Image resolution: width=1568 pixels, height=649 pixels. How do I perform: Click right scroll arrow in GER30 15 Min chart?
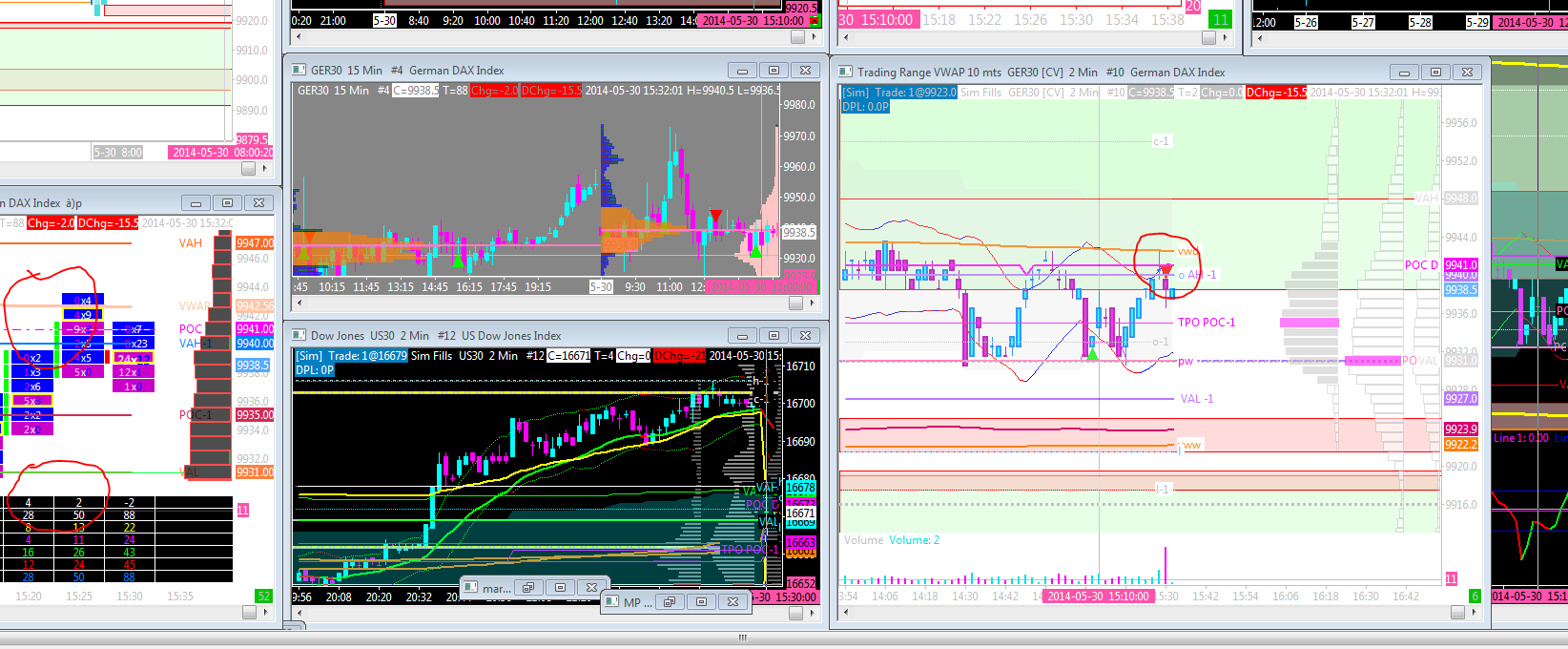(812, 303)
